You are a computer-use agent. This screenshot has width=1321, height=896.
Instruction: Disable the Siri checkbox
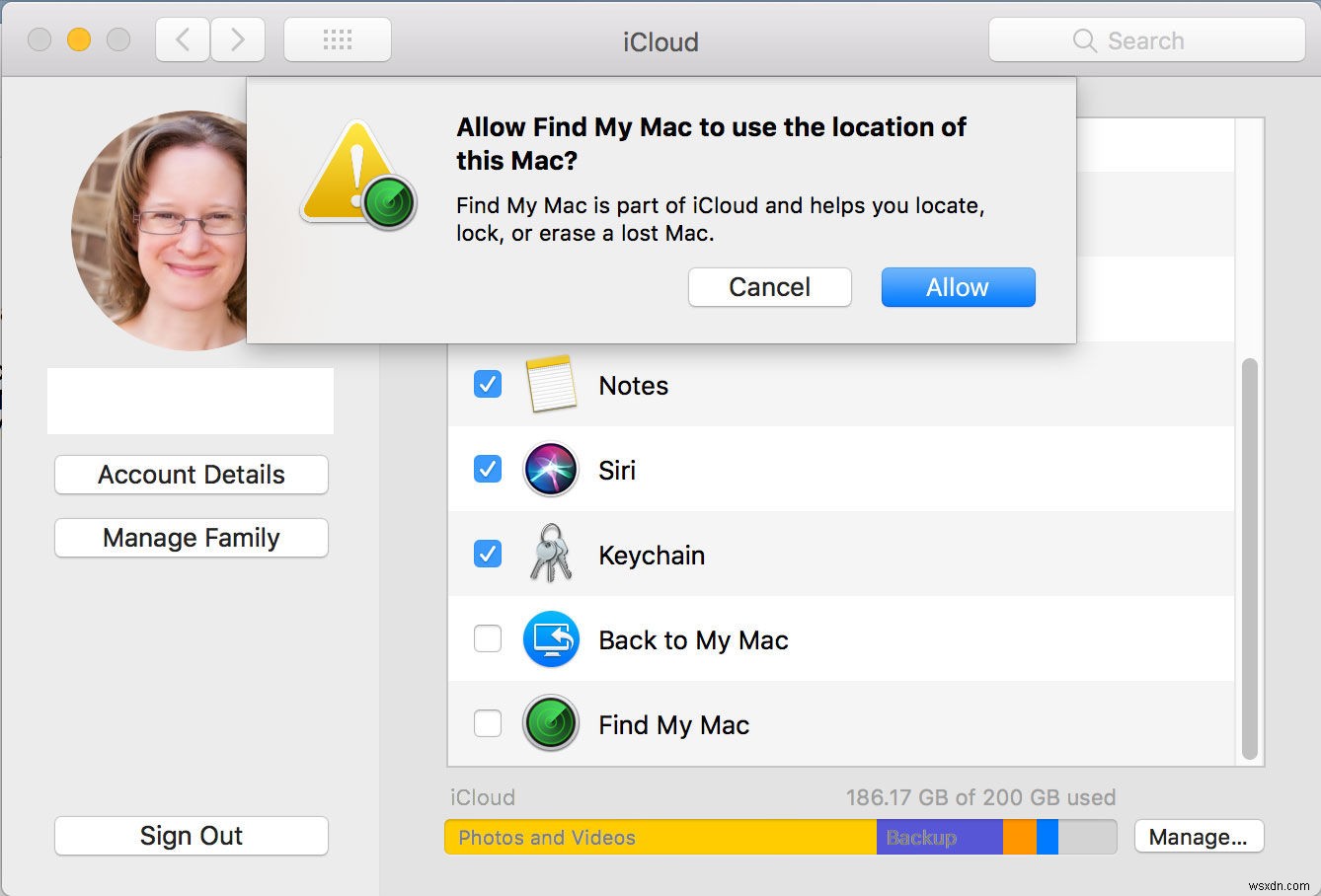pos(488,469)
